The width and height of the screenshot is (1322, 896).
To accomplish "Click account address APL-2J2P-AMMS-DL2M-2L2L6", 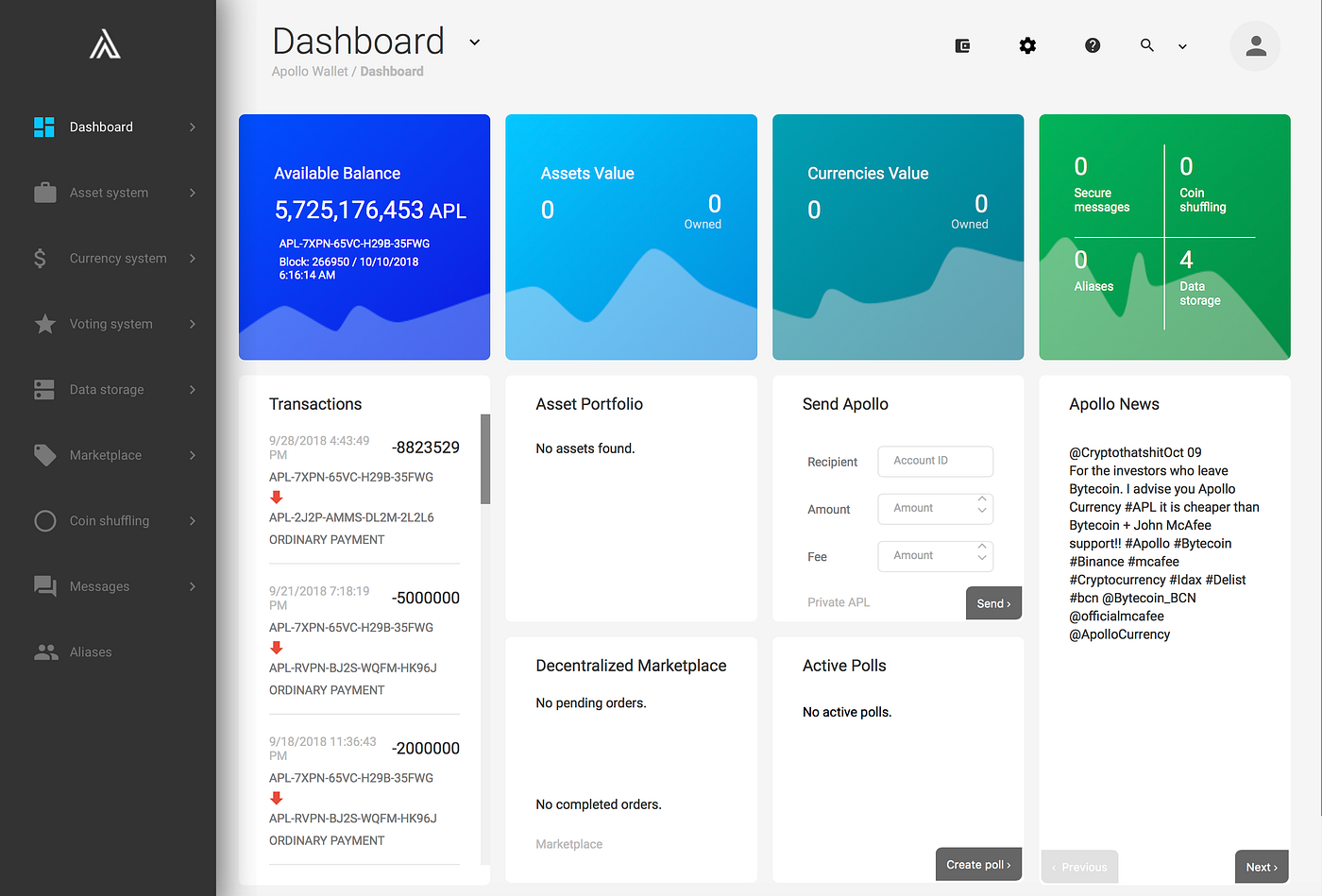I will pos(351,517).
